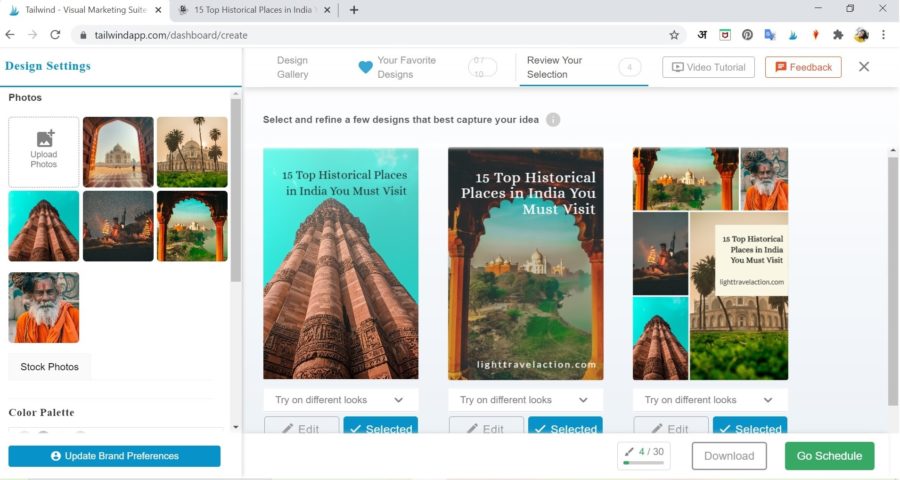Viewport: 900px width, 480px height.
Task: Click the Favorite Designs count badge
Action: (482, 67)
